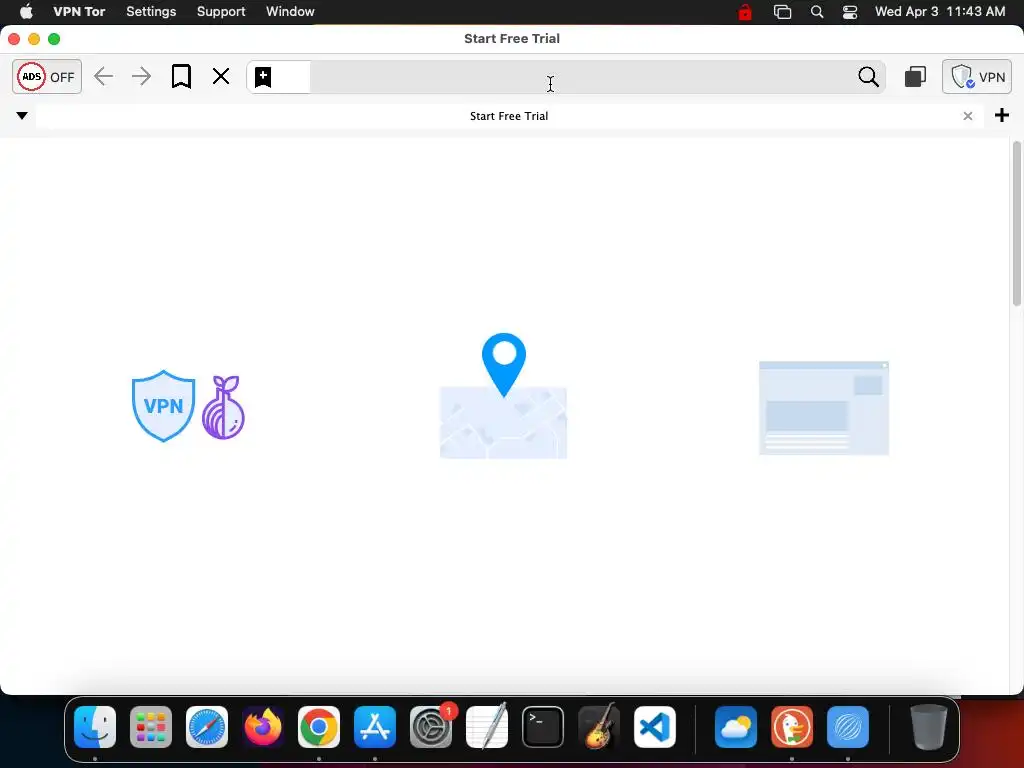Select the Start Free Trial tab
The image size is (1024, 768).
coord(509,116)
